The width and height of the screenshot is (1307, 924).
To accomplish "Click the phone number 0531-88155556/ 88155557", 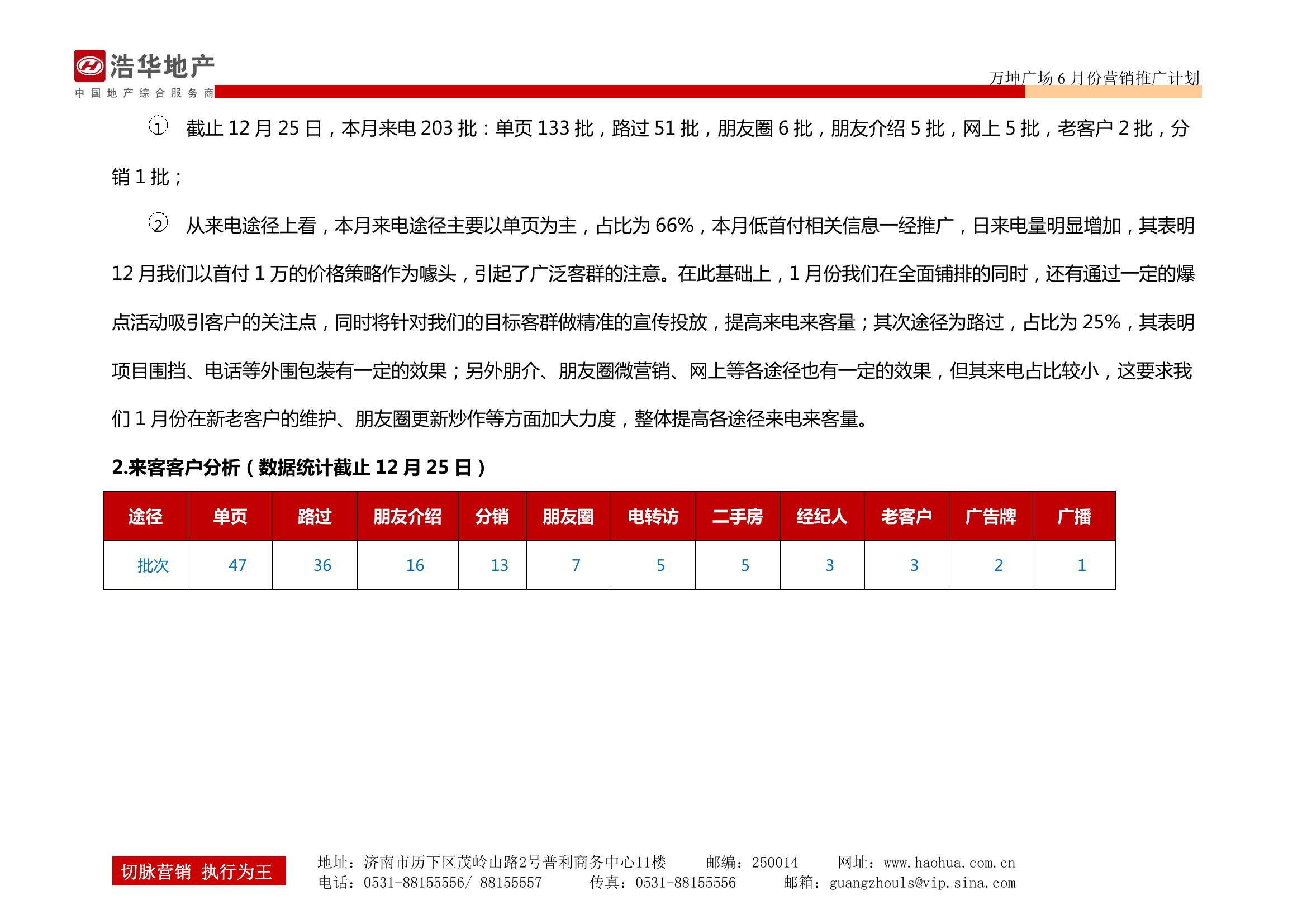I will (x=453, y=883).
